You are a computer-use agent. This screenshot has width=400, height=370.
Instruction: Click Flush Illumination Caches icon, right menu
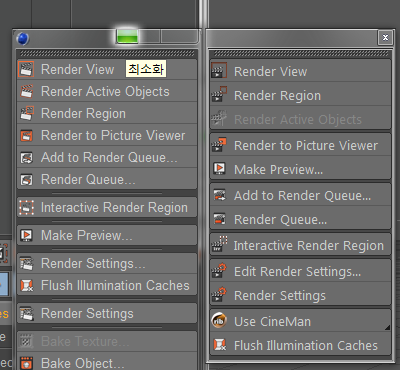(220, 345)
